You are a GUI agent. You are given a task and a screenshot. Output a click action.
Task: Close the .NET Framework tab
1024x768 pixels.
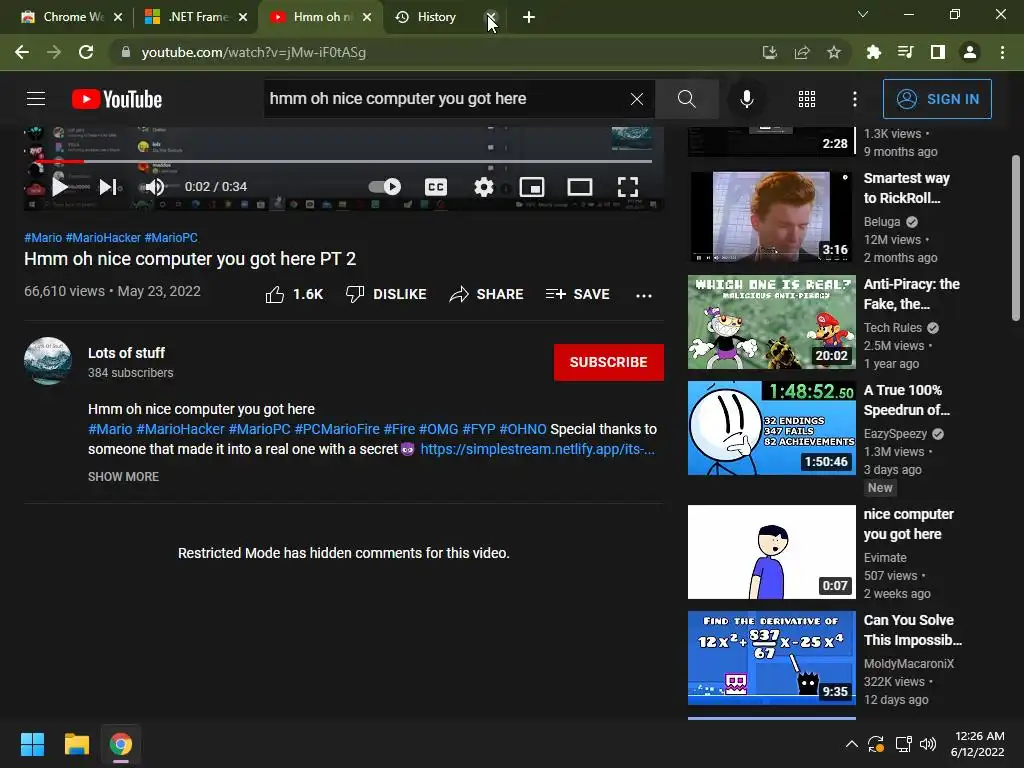pos(243,17)
